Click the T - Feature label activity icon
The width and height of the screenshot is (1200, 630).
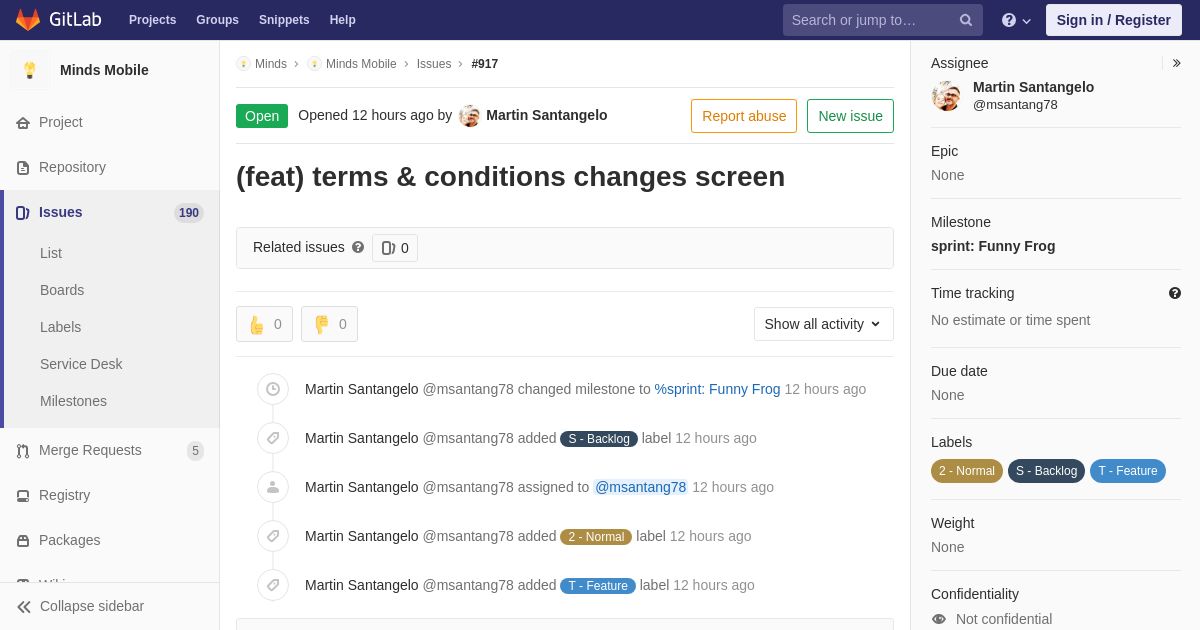tap(273, 585)
